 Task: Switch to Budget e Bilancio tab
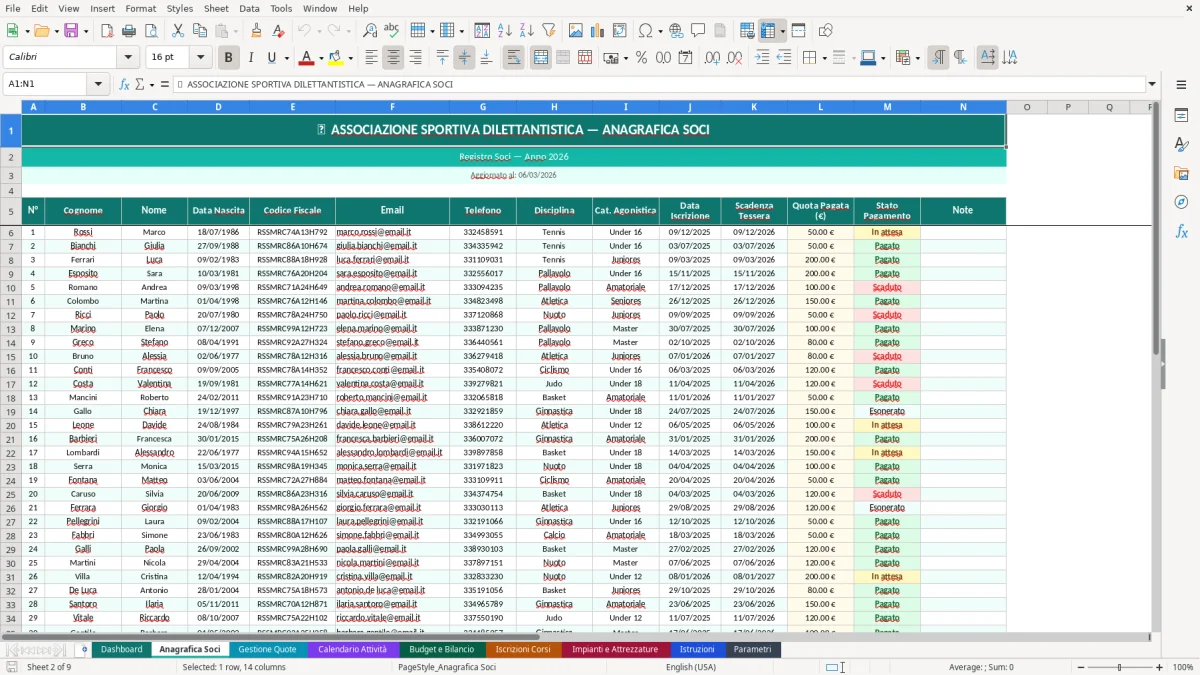point(442,649)
